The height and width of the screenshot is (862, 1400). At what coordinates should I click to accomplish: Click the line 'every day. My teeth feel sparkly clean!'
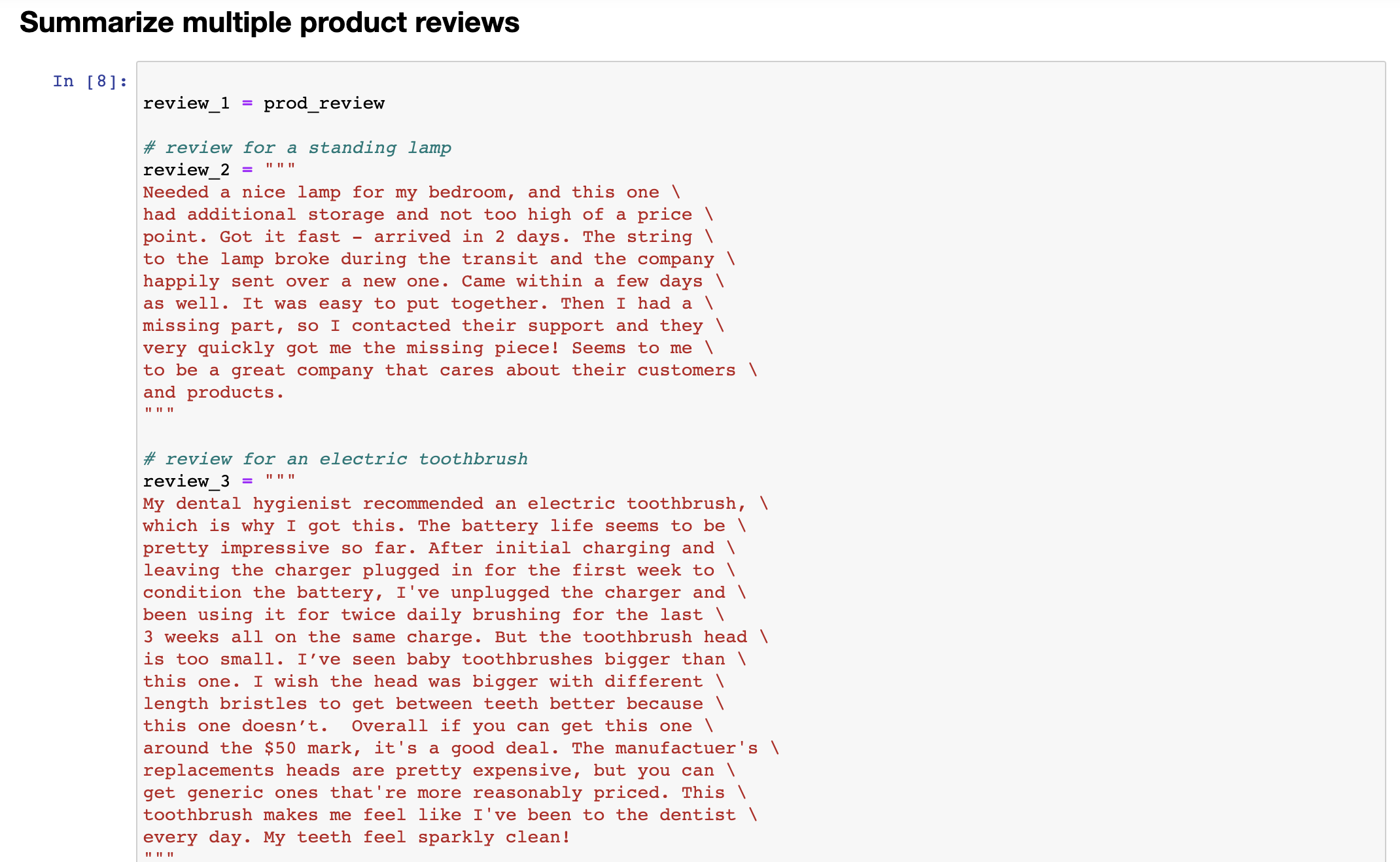pyautogui.click(x=357, y=837)
